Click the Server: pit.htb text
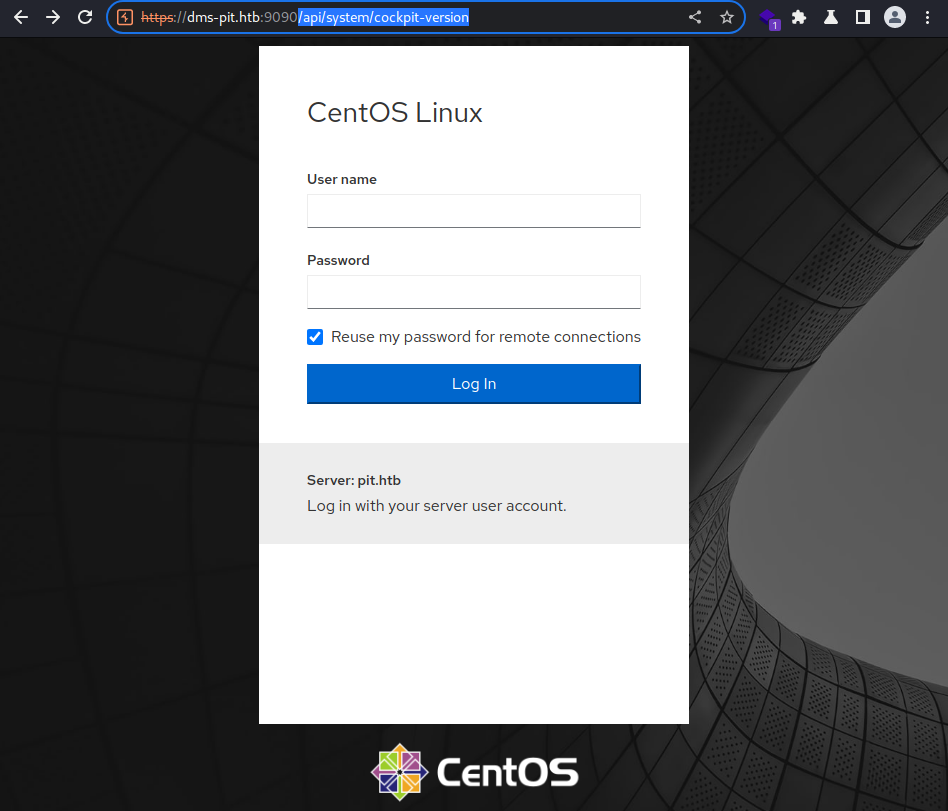 coord(354,480)
